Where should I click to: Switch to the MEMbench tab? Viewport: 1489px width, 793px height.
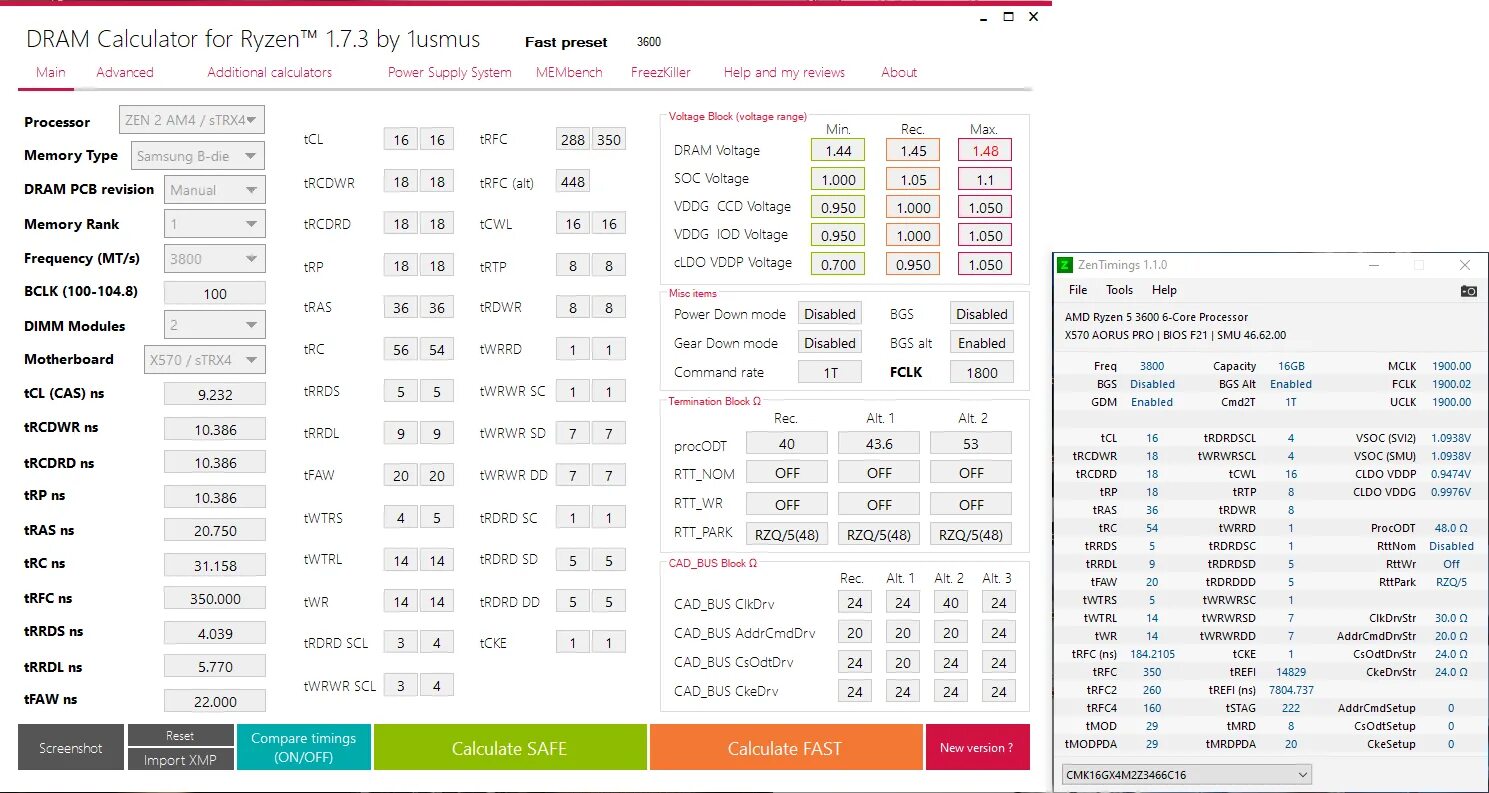click(569, 72)
